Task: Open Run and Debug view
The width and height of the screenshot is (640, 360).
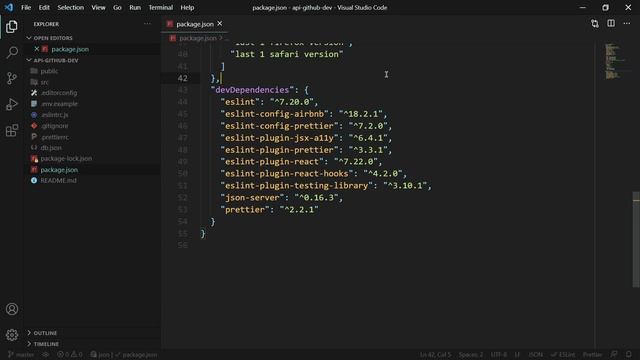Action: (12, 104)
